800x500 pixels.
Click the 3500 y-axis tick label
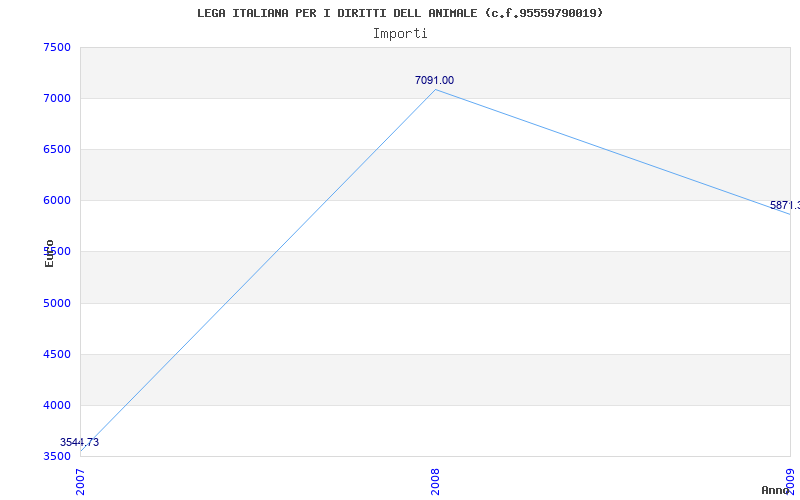coord(57,456)
